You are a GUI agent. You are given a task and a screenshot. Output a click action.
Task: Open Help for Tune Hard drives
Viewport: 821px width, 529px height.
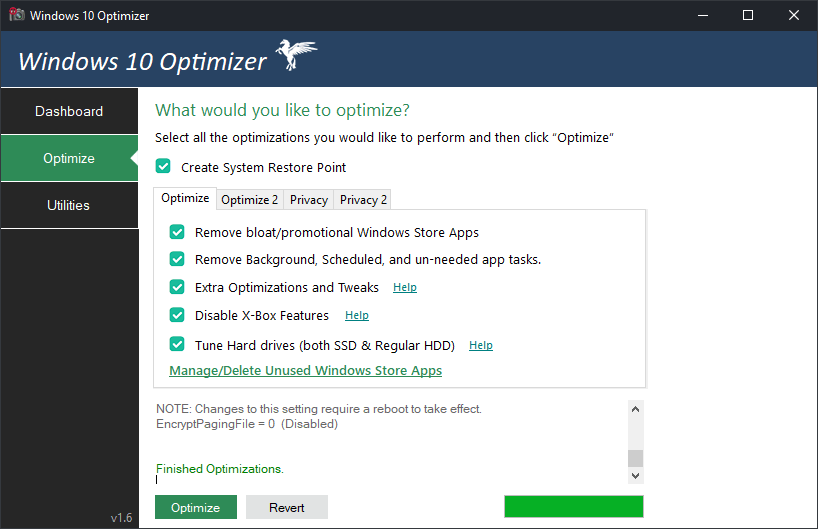tap(481, 345)
